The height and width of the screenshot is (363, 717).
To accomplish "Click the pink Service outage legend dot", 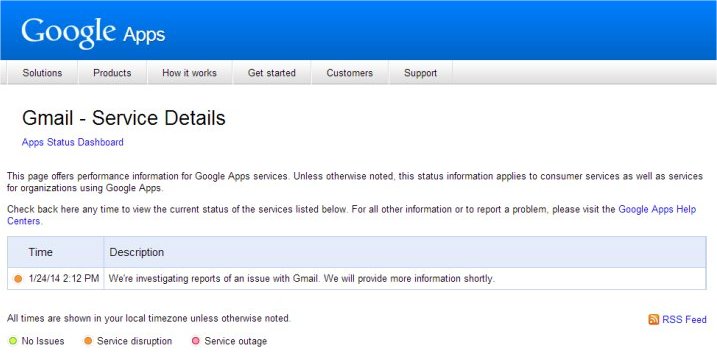I will (x=196, y=341).
